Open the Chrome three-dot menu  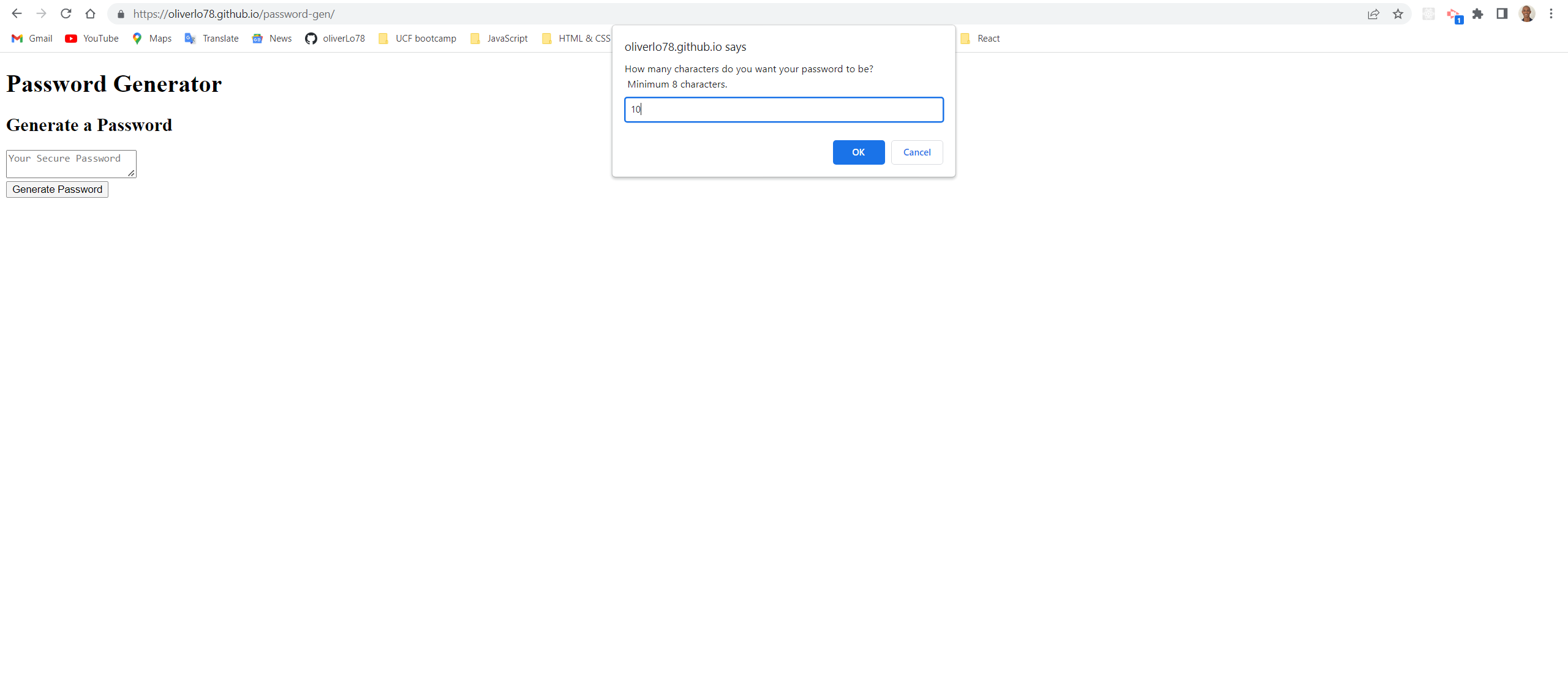1555,13
